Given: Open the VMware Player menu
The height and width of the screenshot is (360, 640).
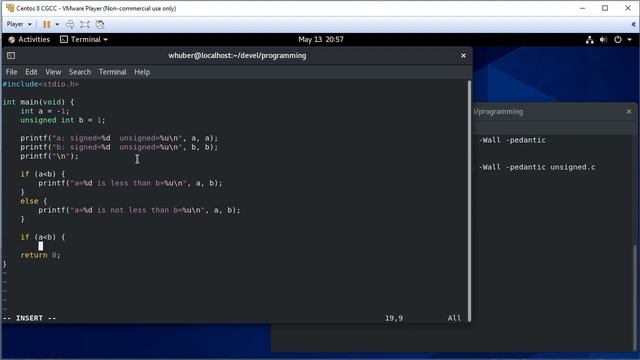Looking at the screenshot, I should 19,24.
